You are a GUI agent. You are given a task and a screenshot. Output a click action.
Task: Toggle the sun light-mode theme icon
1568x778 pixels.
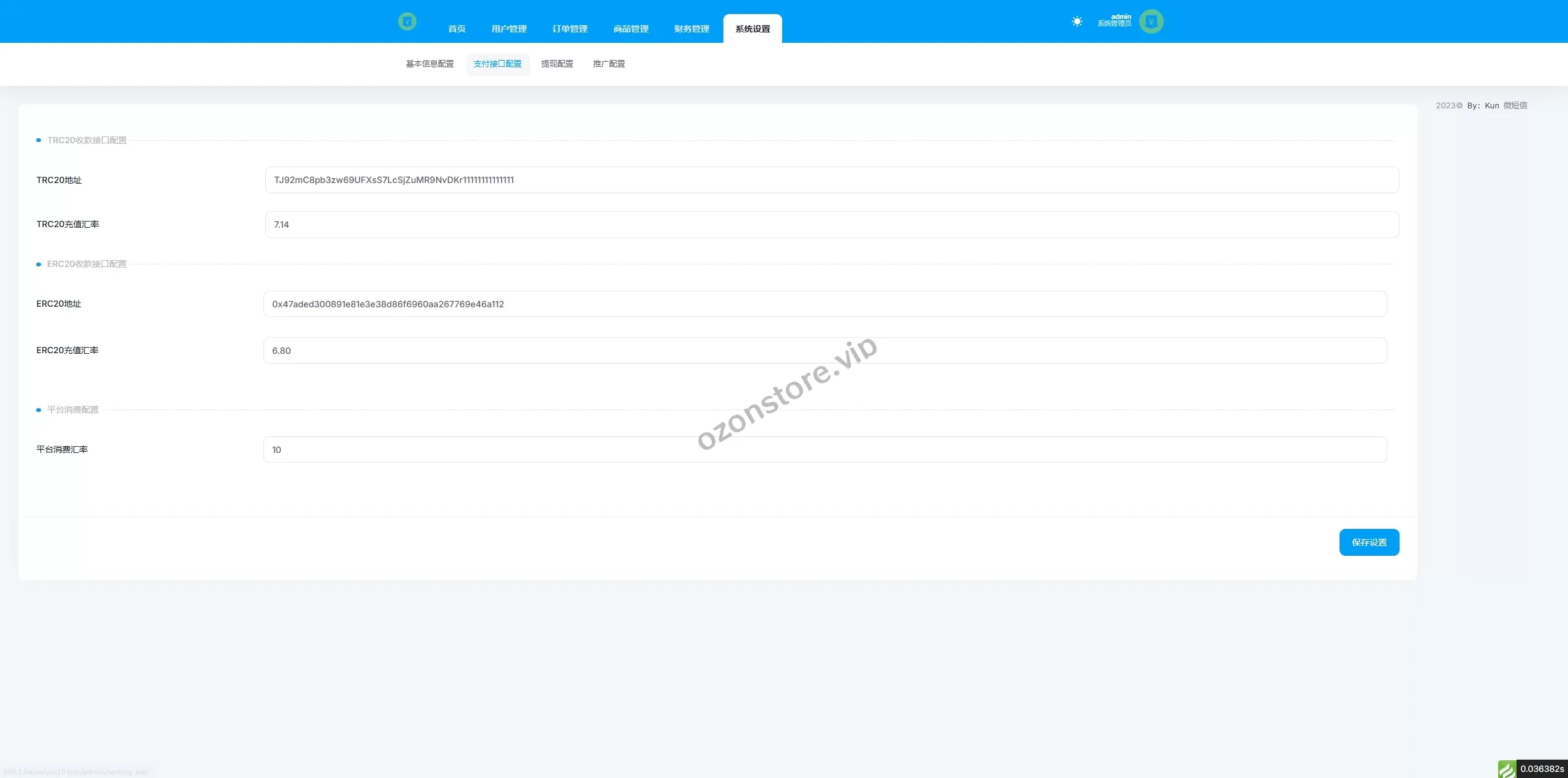click(1077, 21)
